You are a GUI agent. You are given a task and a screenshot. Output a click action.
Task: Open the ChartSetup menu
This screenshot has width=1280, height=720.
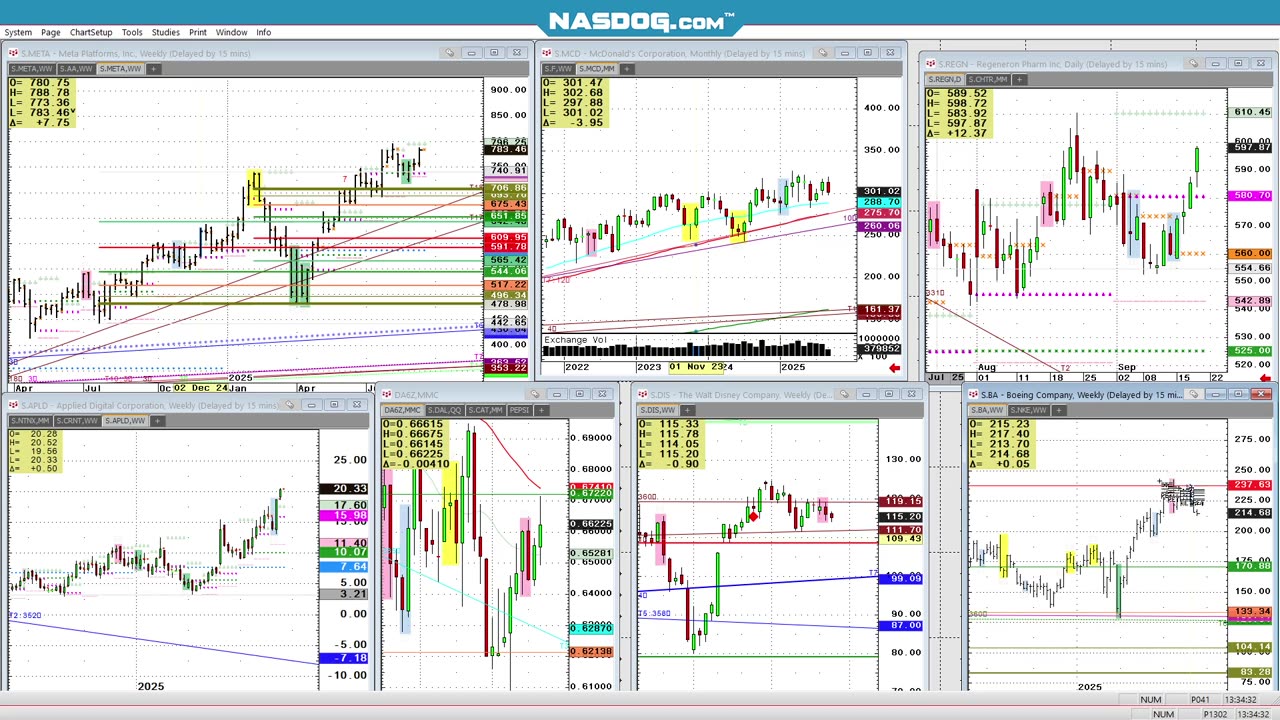coord(91,32)
